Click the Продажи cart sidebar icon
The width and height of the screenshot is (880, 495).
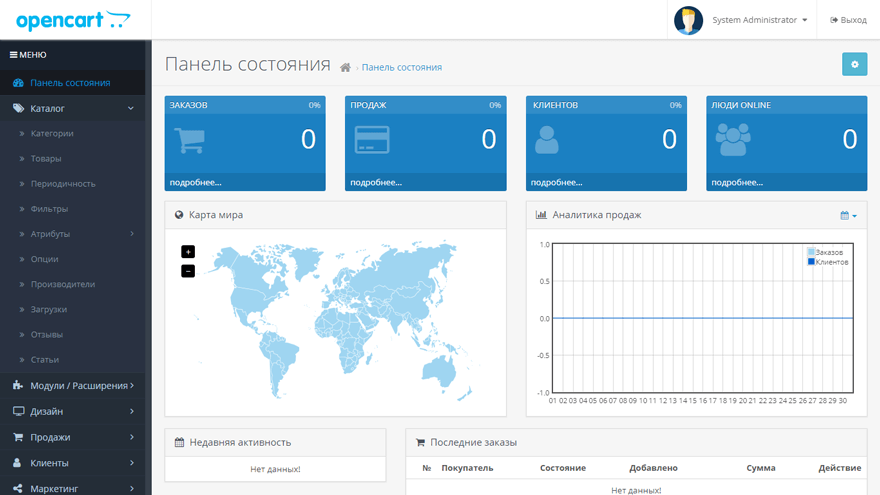18,437
